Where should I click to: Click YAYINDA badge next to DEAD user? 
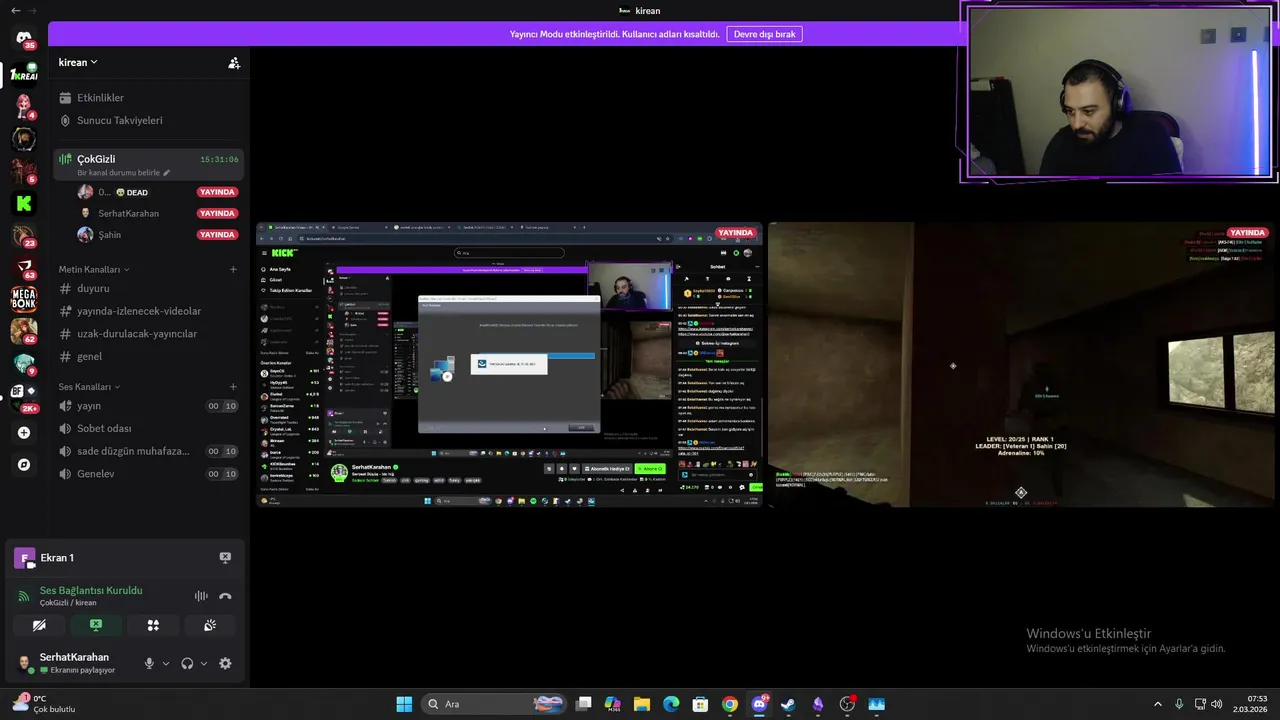(217, 192)
